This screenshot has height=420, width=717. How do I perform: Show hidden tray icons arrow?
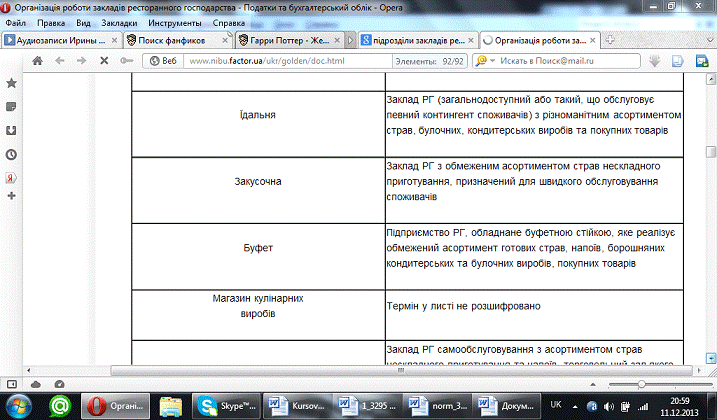(575, 406)
